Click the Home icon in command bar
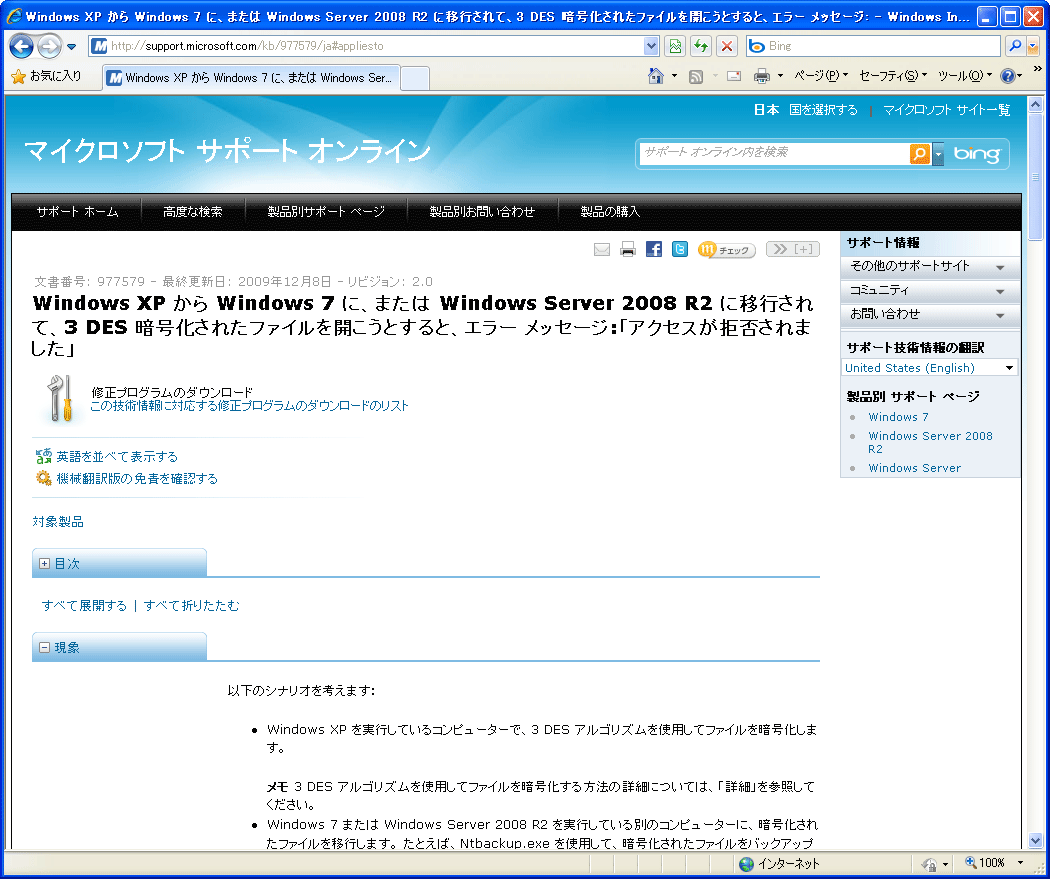Image resolution: width=1050 pixels, height=879 pixels. pyautogui.click(x=656, y=76)
